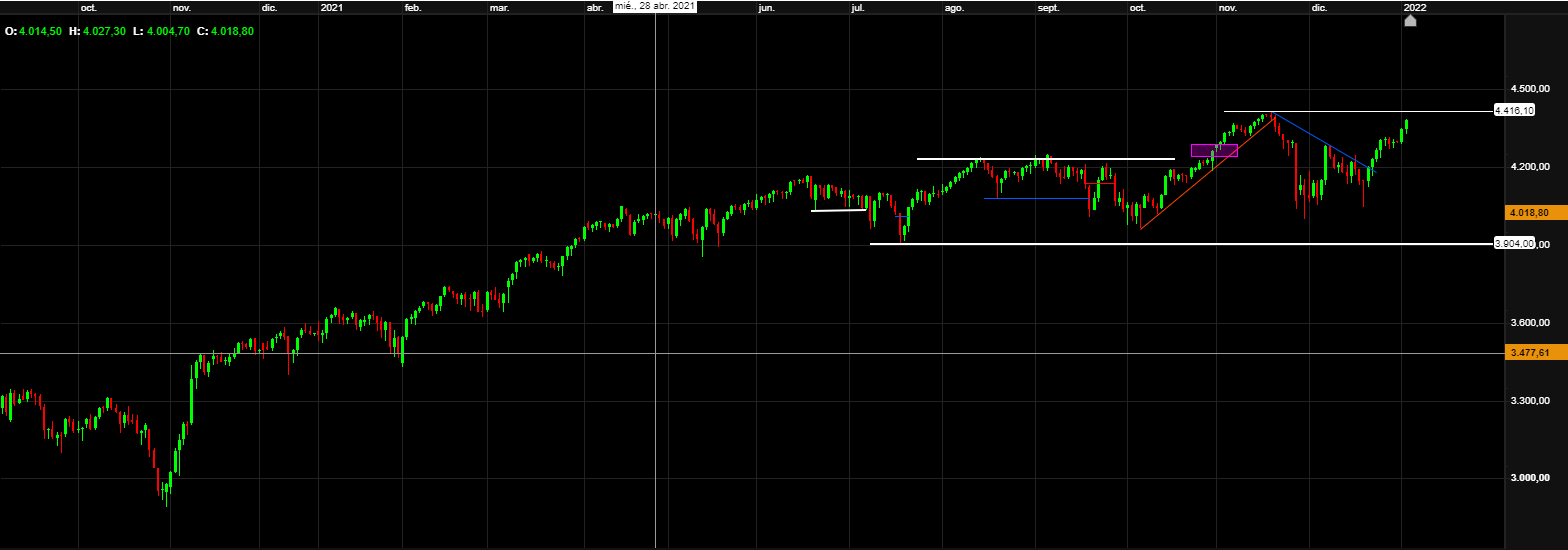Select the orange rising trendline in October
The image size is (1568, 550).
[x=1207, y=173]
